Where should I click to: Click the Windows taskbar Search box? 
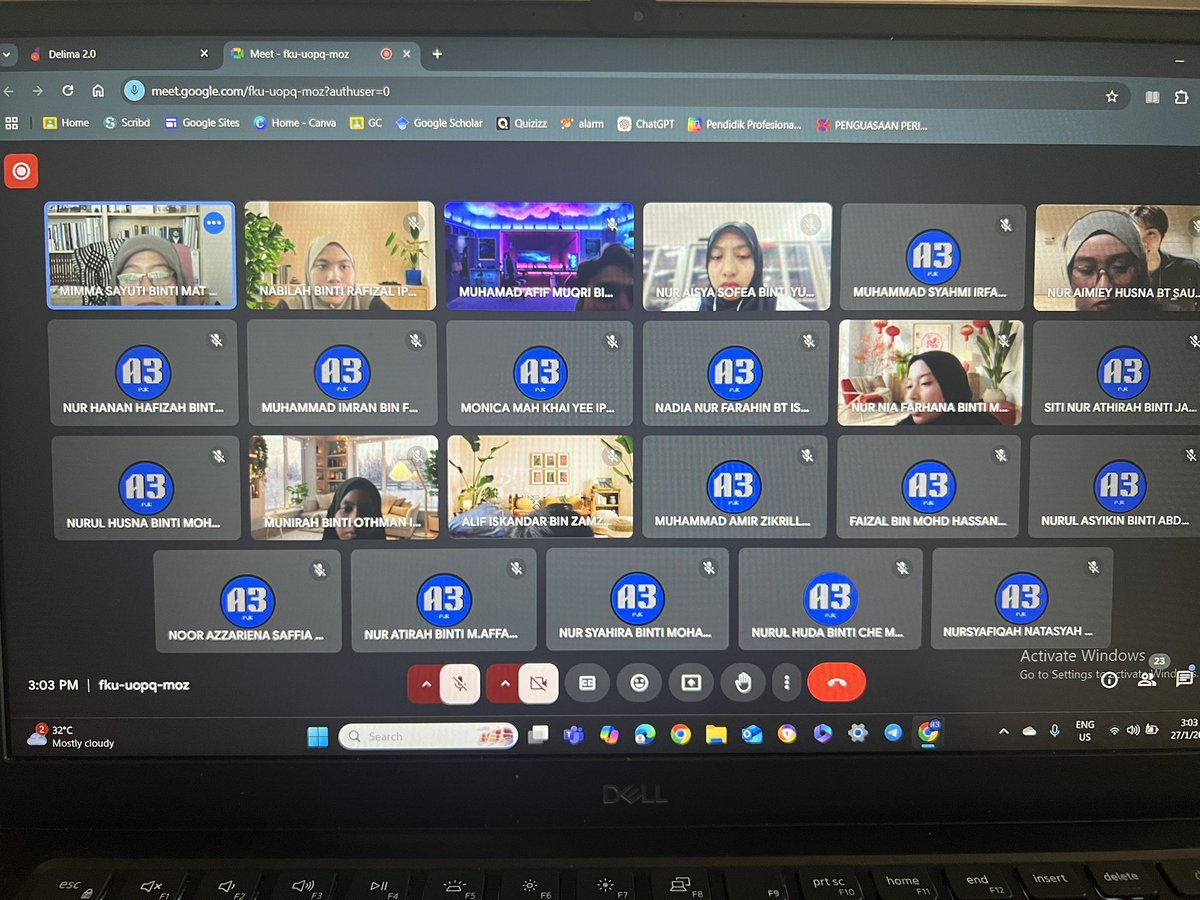[429, 737]
